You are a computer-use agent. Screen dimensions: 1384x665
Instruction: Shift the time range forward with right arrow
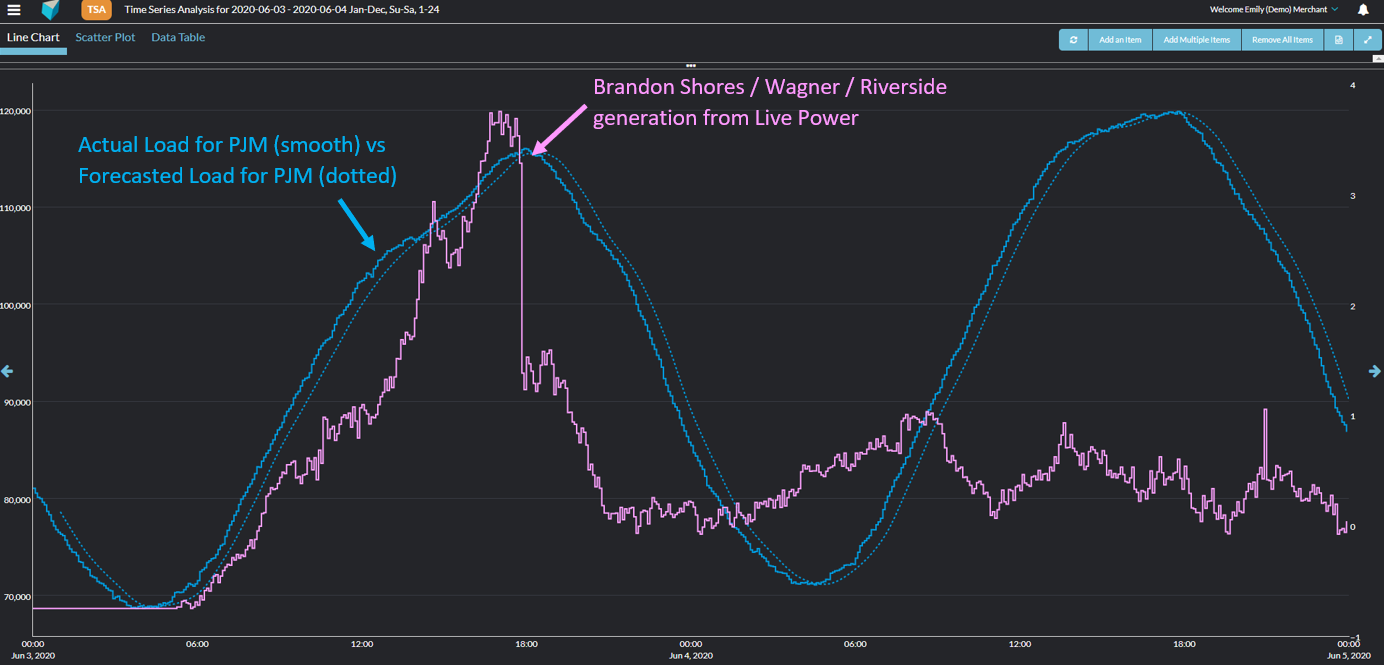tap(1376, 371)
